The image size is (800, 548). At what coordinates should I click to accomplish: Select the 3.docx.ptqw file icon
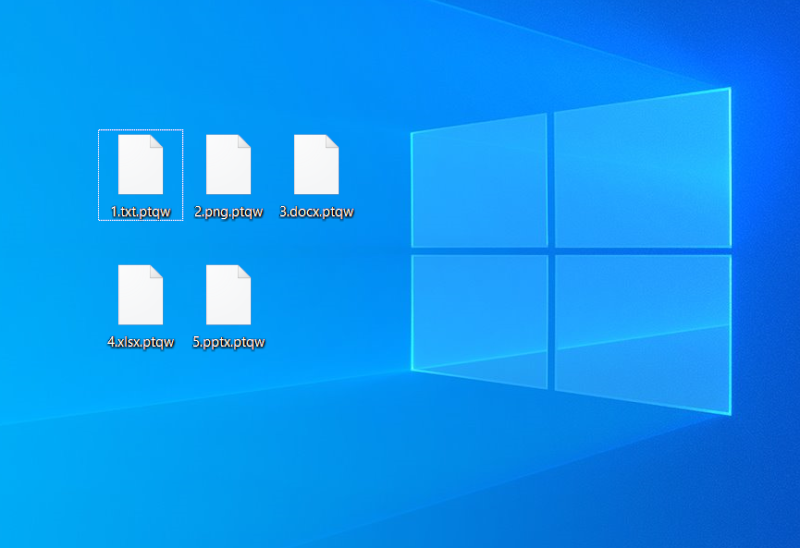(x=316, y=164)
